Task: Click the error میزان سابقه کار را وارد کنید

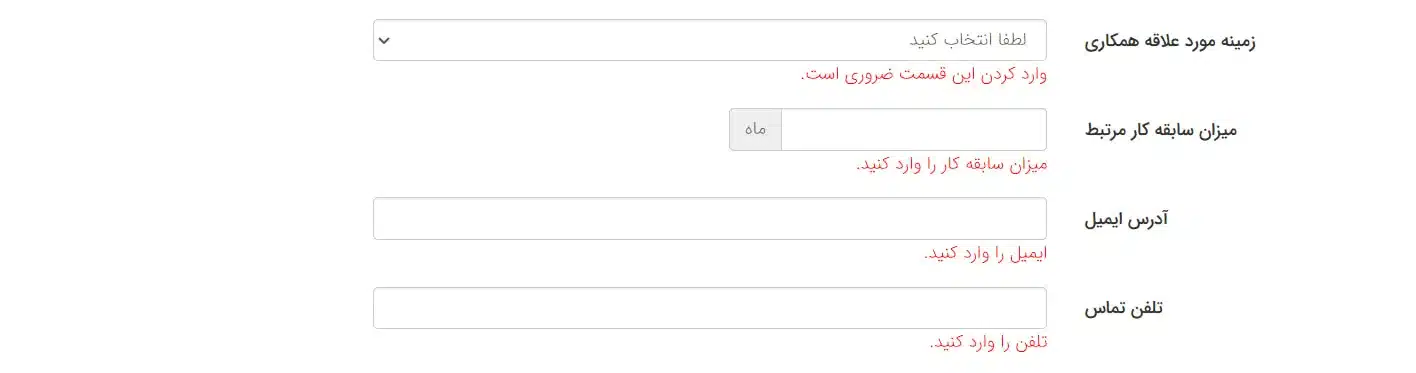Action: [952, 164]
